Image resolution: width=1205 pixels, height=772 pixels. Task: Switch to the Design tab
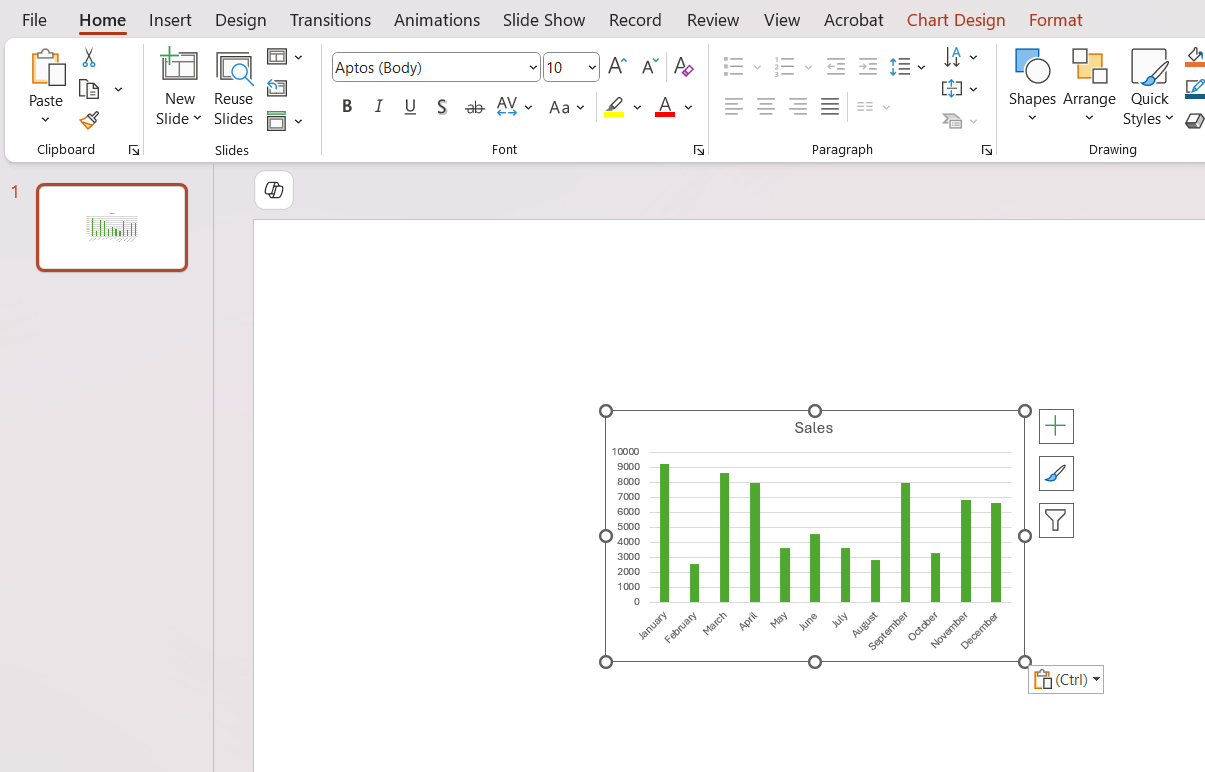241,19
